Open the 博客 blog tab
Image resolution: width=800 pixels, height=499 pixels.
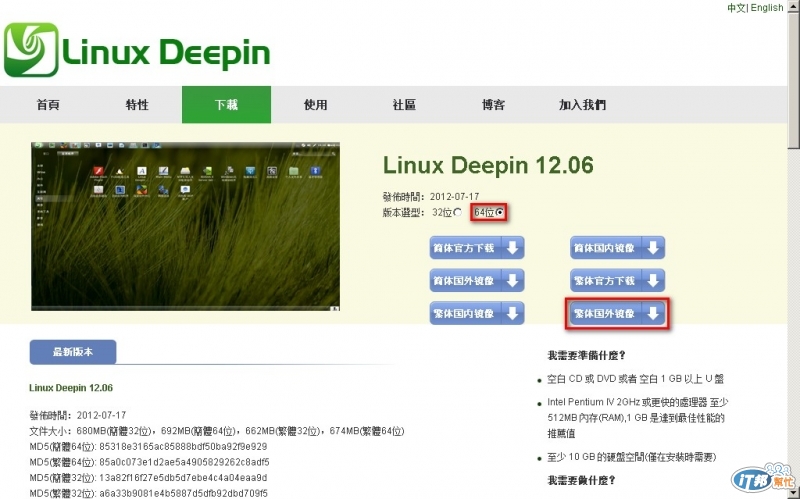pos(493,105)
